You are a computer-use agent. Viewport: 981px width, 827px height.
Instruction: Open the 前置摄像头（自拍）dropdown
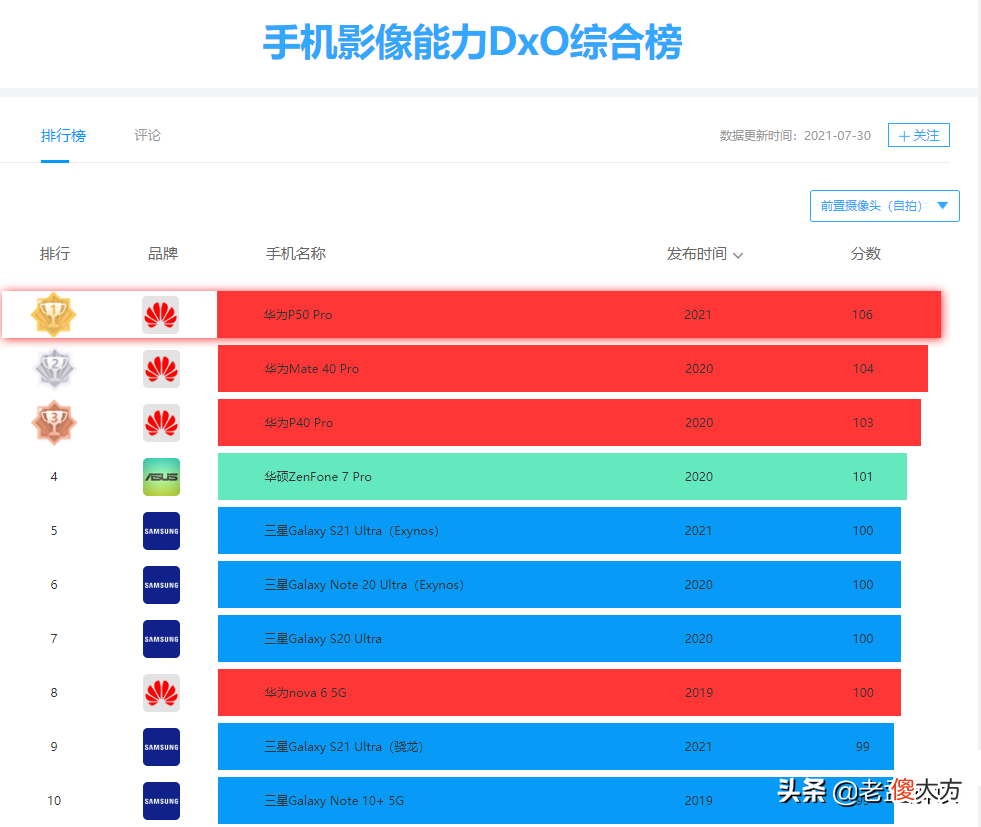click(x=885, y=206)
